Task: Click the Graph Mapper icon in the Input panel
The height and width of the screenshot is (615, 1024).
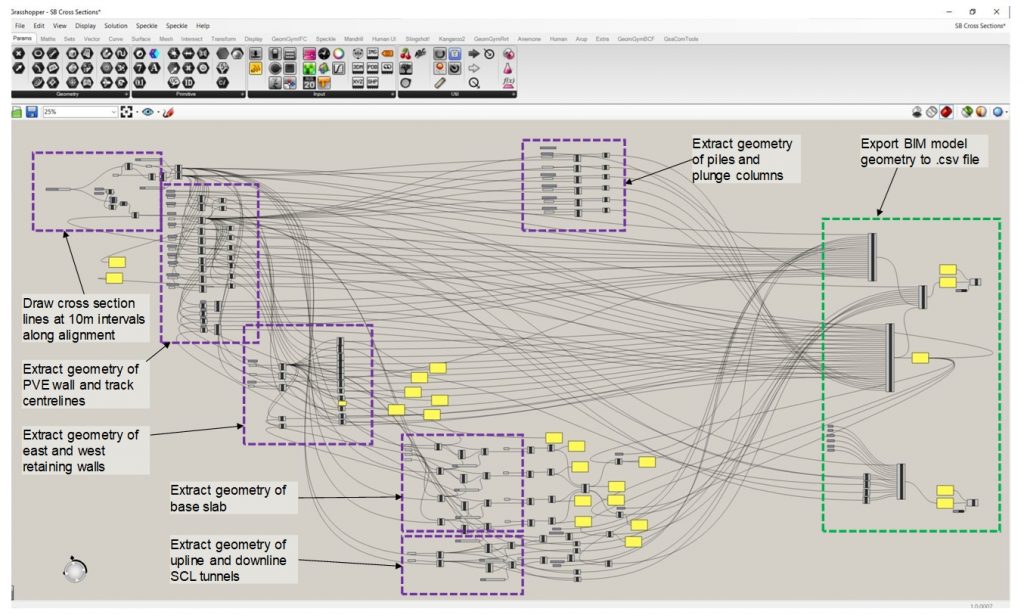Action: coord(336,68)
